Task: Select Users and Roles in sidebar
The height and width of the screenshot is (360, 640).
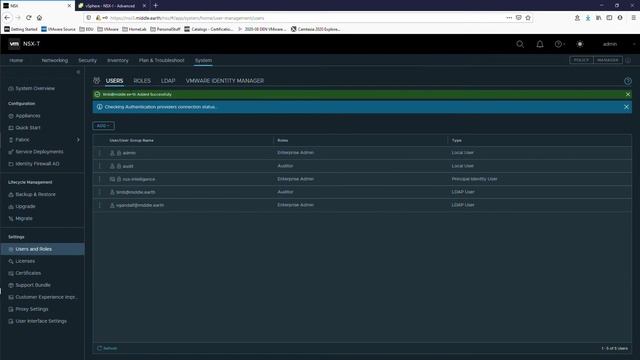Action: click(42, 249)
